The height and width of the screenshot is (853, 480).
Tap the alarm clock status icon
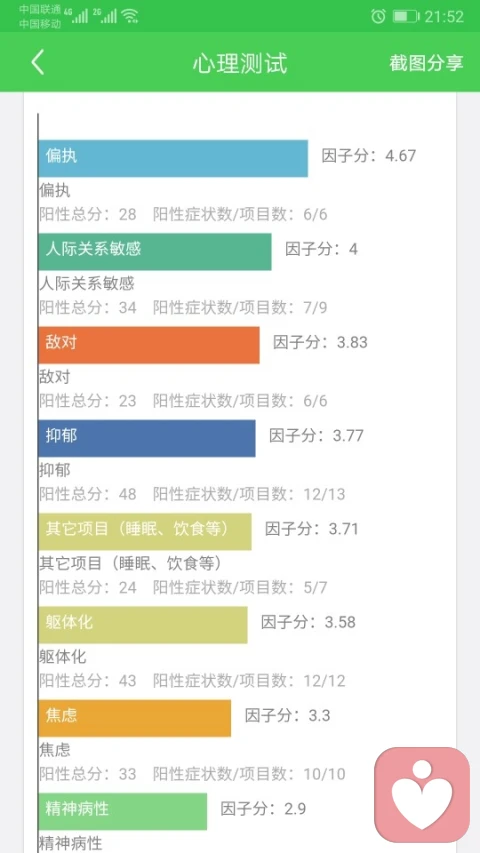pos(378,16)
